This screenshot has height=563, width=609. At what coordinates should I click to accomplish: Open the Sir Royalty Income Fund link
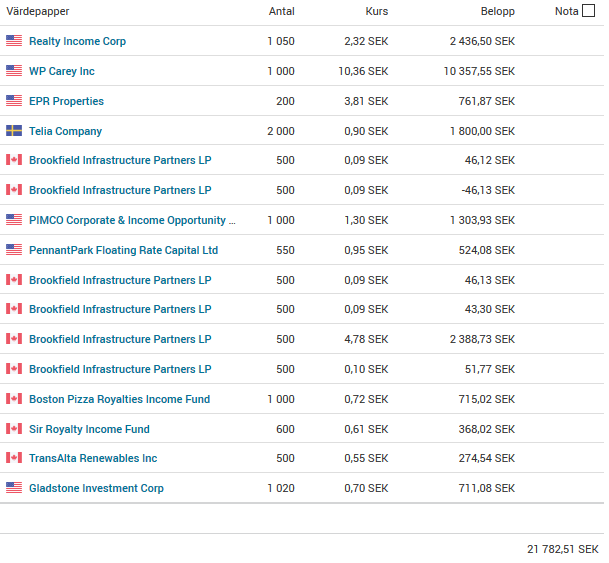pyautogui.click(x=89, y=429)
